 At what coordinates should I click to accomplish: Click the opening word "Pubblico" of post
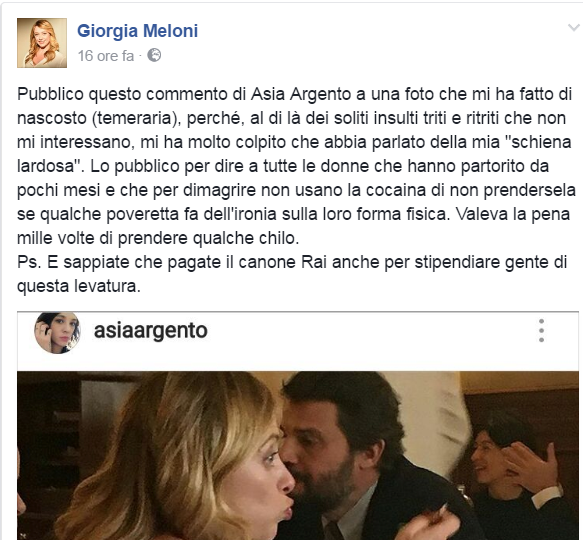(50, 94)
